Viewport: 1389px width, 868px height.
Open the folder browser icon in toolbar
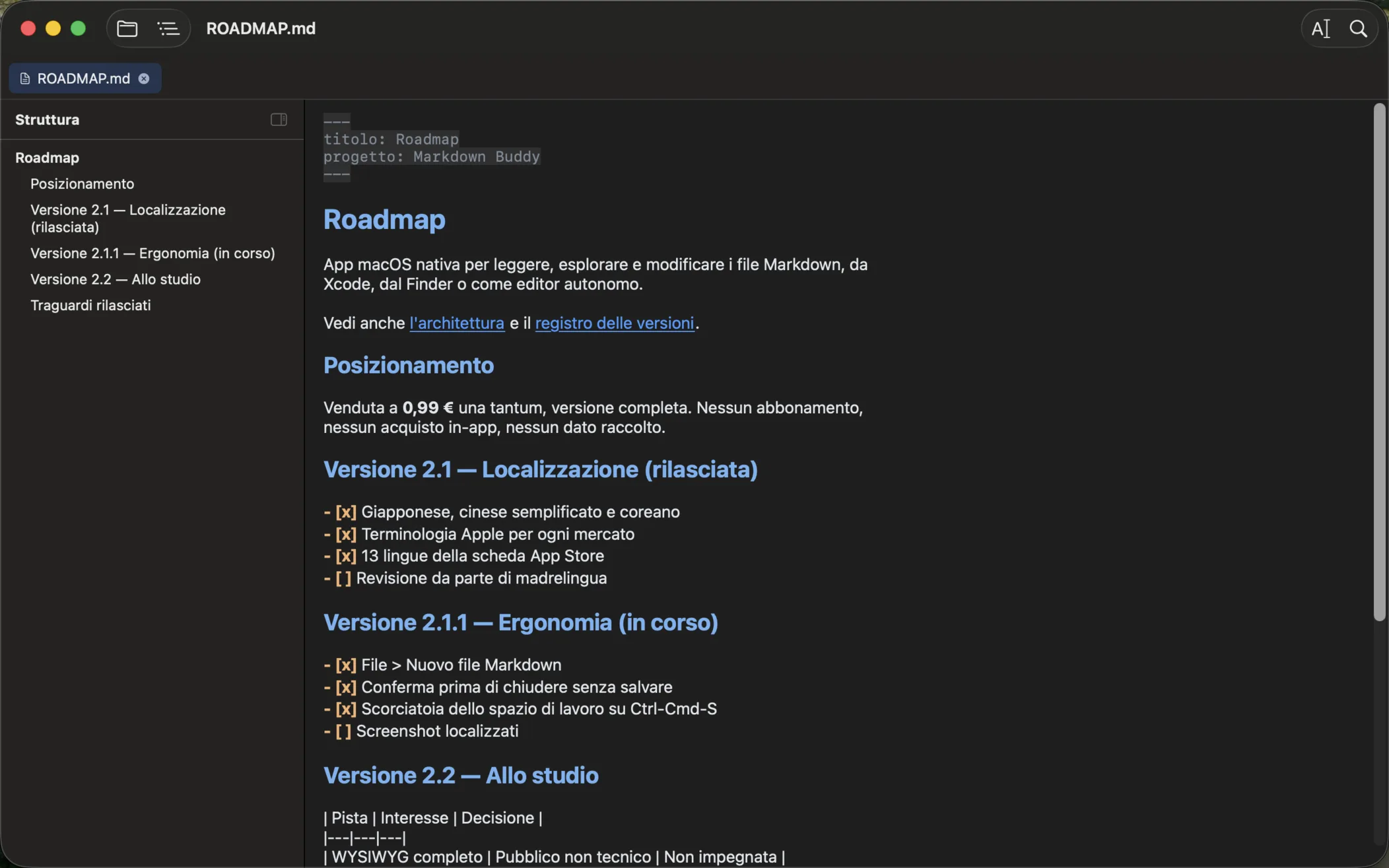(127, 28)
